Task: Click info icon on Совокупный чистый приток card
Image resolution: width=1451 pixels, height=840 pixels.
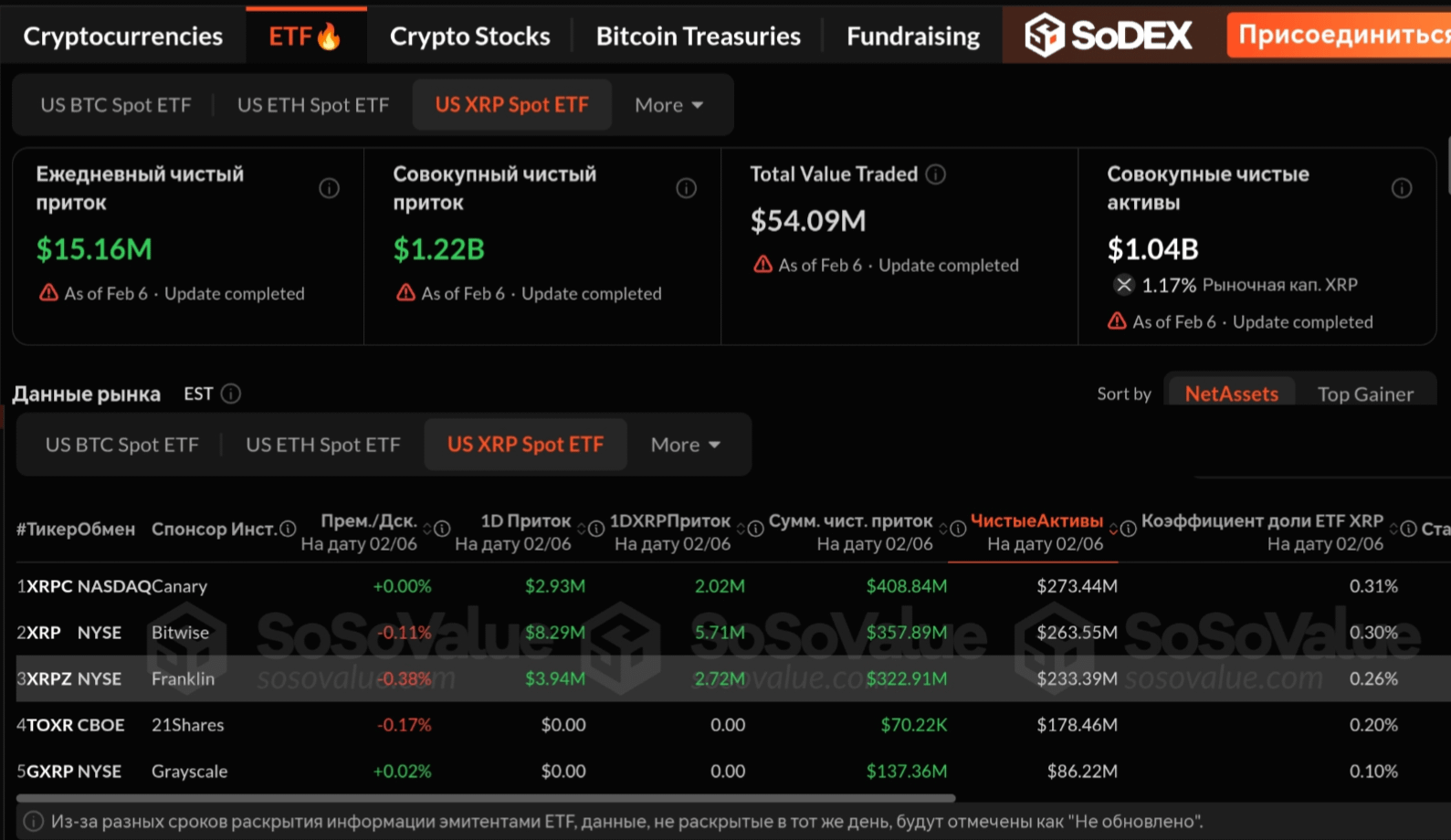Action: pos(686,188)
